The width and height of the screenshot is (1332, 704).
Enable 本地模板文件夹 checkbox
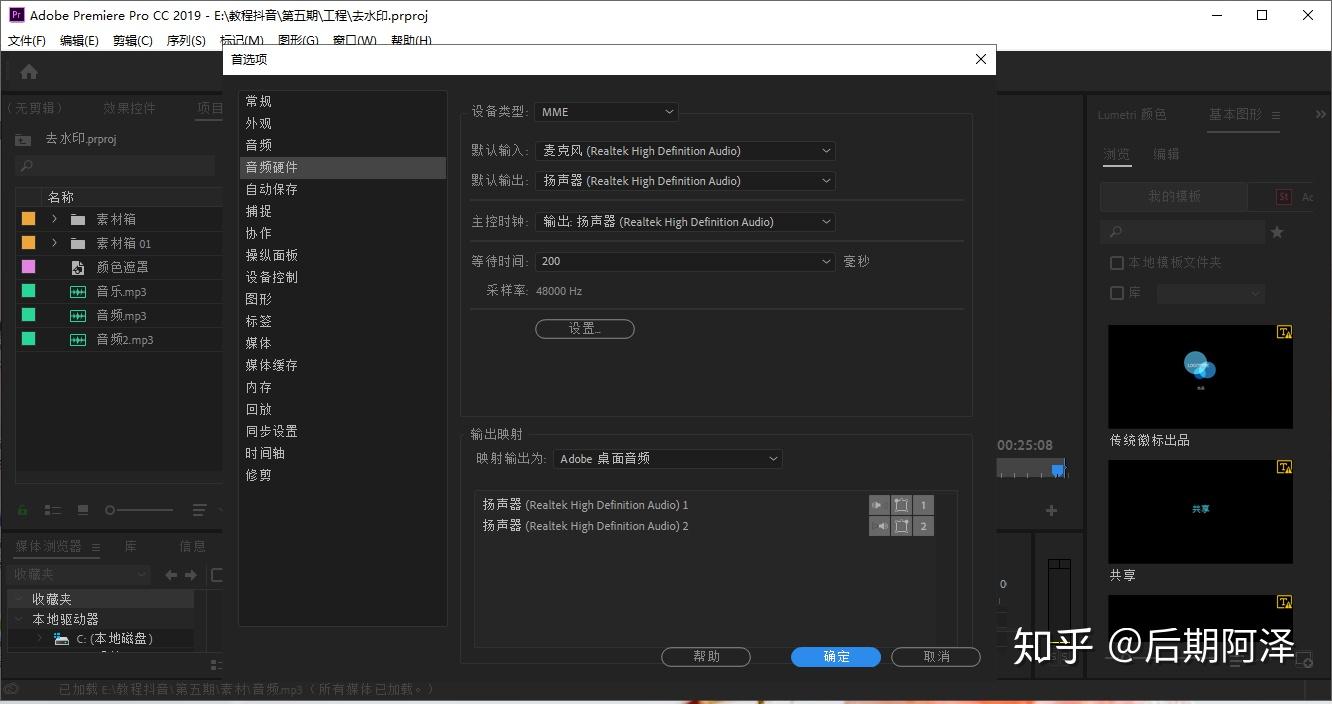point(1117,263)
